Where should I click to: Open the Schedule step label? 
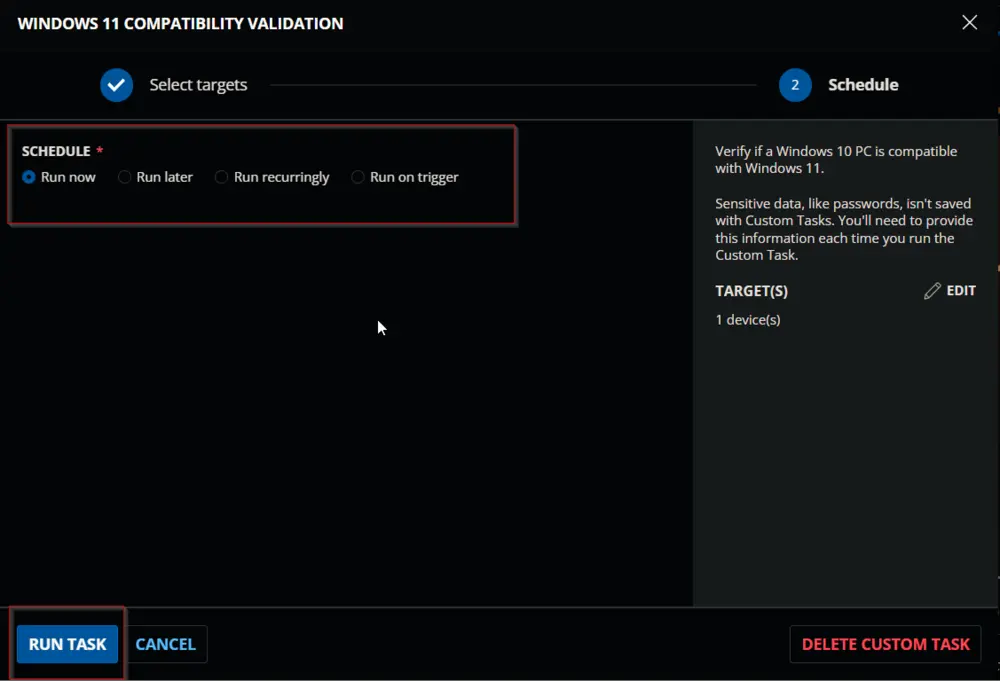pos(863,85)
